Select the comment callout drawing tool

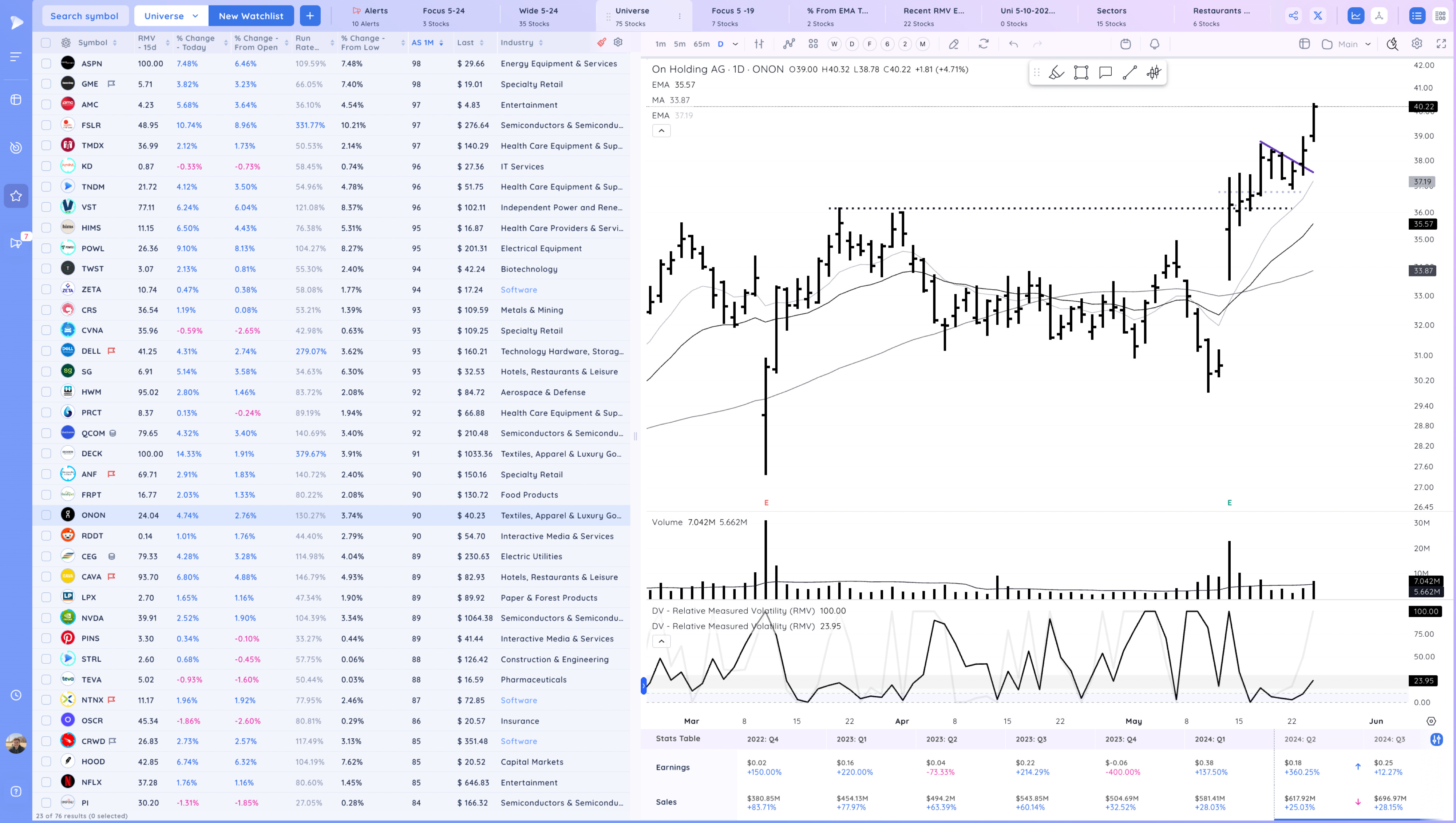(x=1105, y=72)
